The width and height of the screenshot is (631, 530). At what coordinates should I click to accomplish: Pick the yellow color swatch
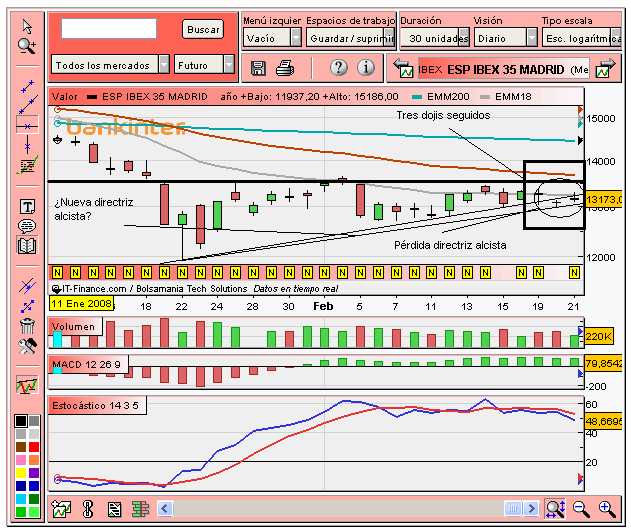pyautogui.click(x=21, y=473)
